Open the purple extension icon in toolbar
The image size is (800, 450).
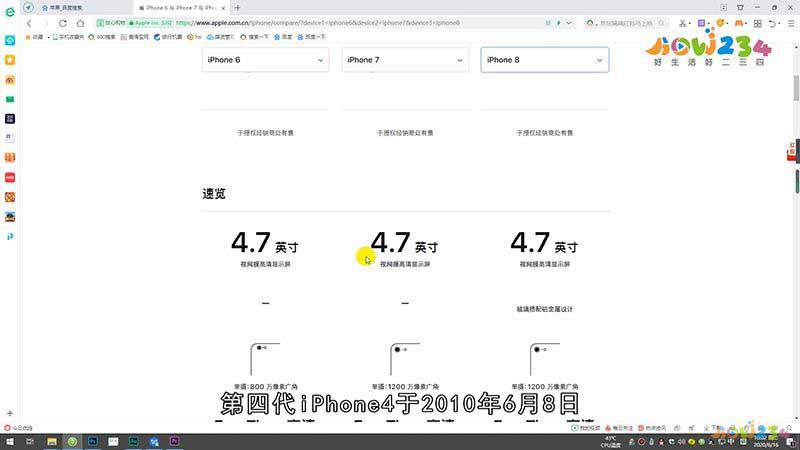pos(702,23)
